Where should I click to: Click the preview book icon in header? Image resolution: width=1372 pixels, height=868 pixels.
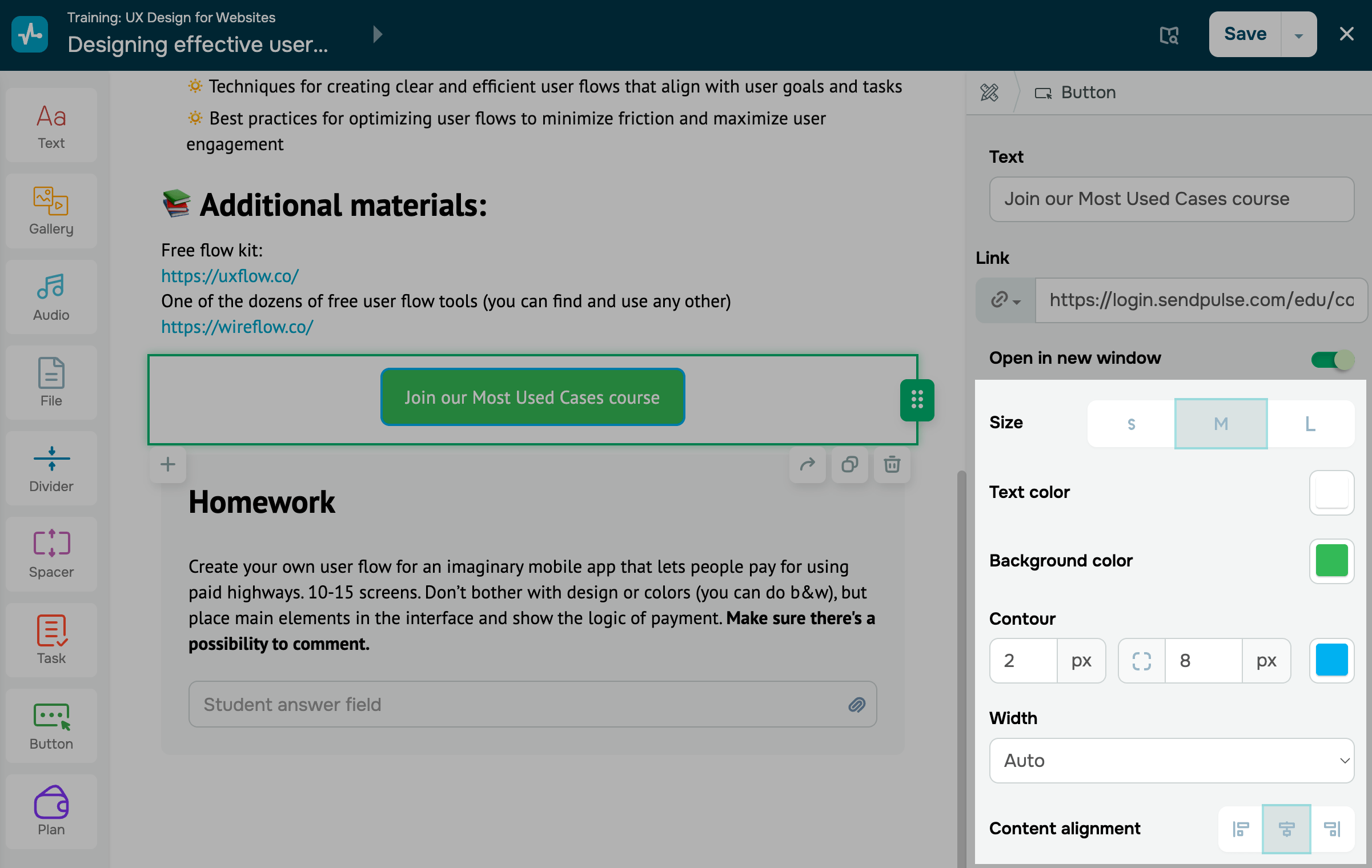point(1169,35)
